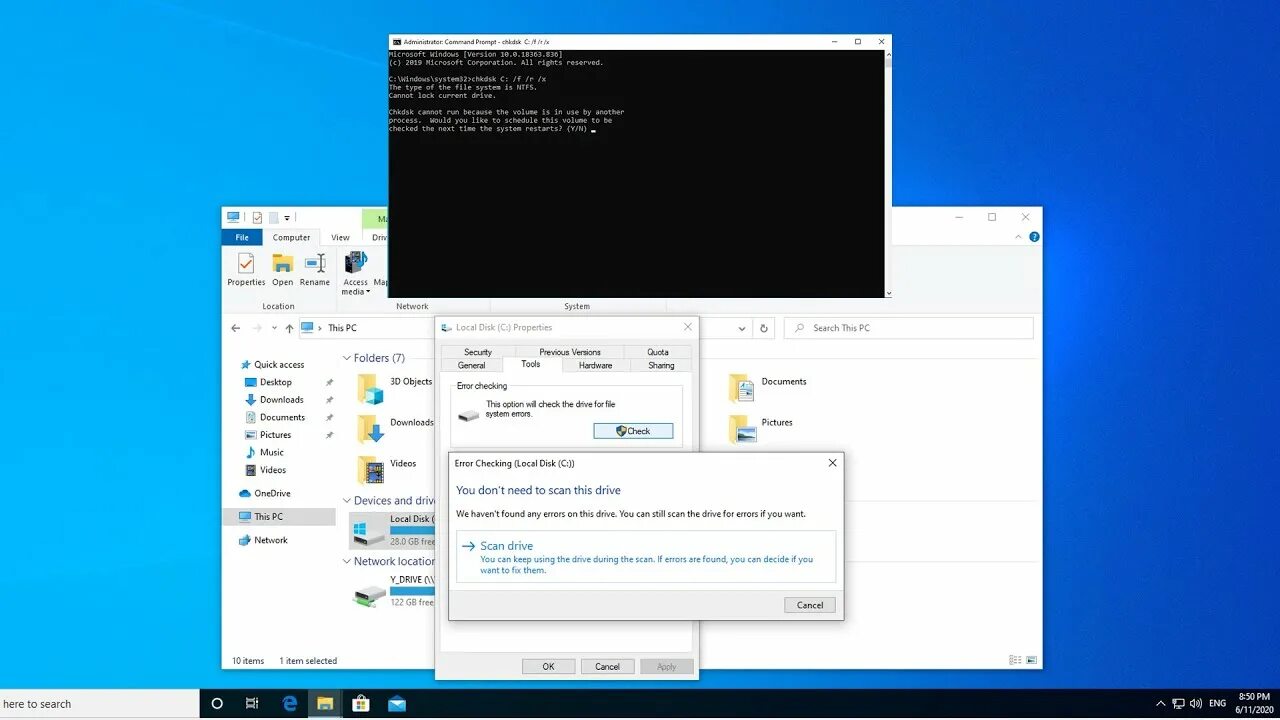Launch Microsoft Edge from taskbar
This screenshot has height=720, width=1280.
tap(289, 704)
